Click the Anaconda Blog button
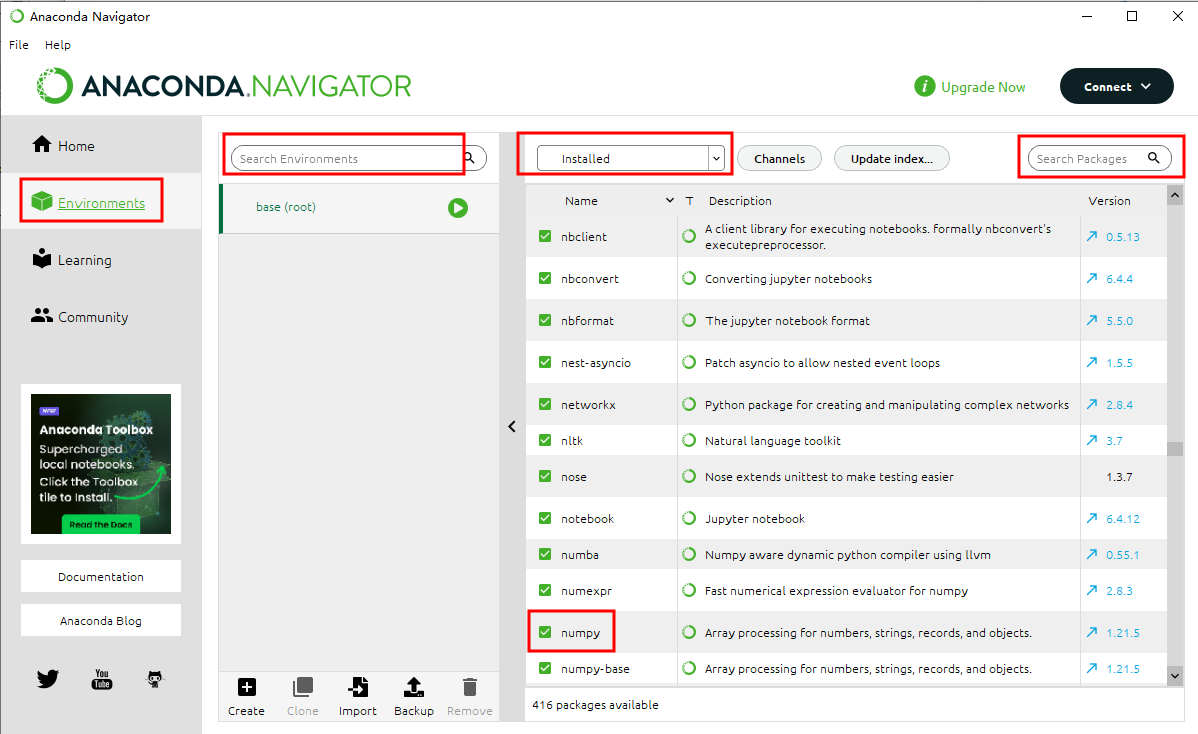 [101, 620]
